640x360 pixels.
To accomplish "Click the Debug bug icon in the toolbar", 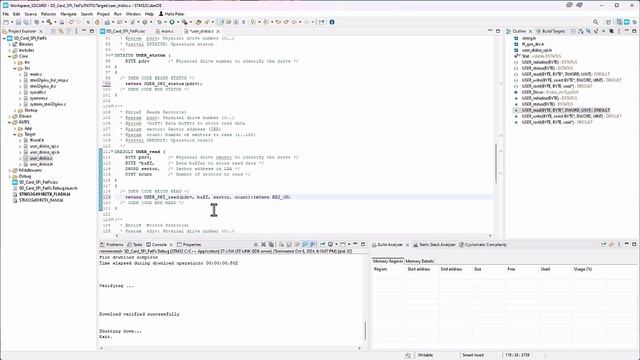I will point(159,22).
